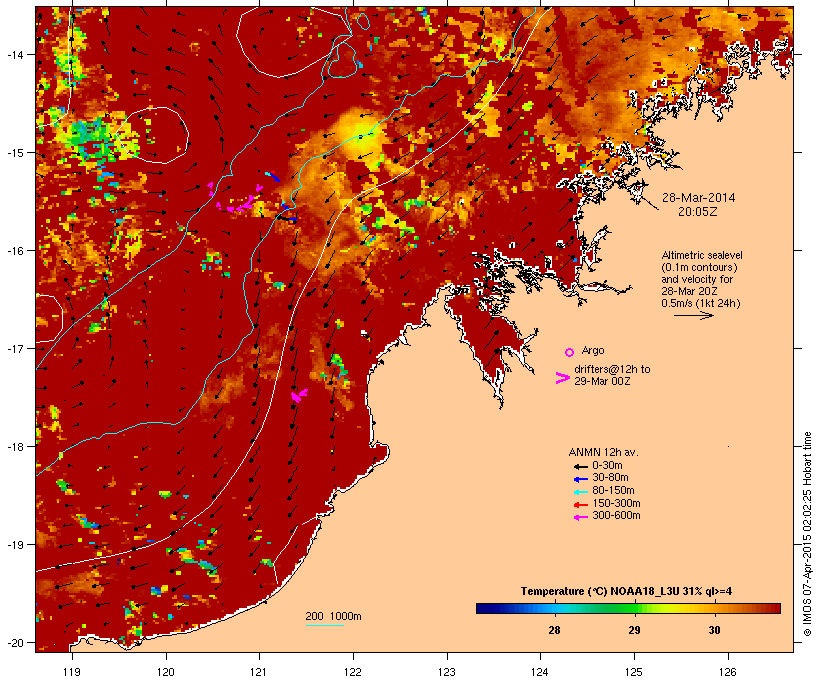Click the latitude label -15
The height and width of the screenshot is (680, 820).
point(14,153)
